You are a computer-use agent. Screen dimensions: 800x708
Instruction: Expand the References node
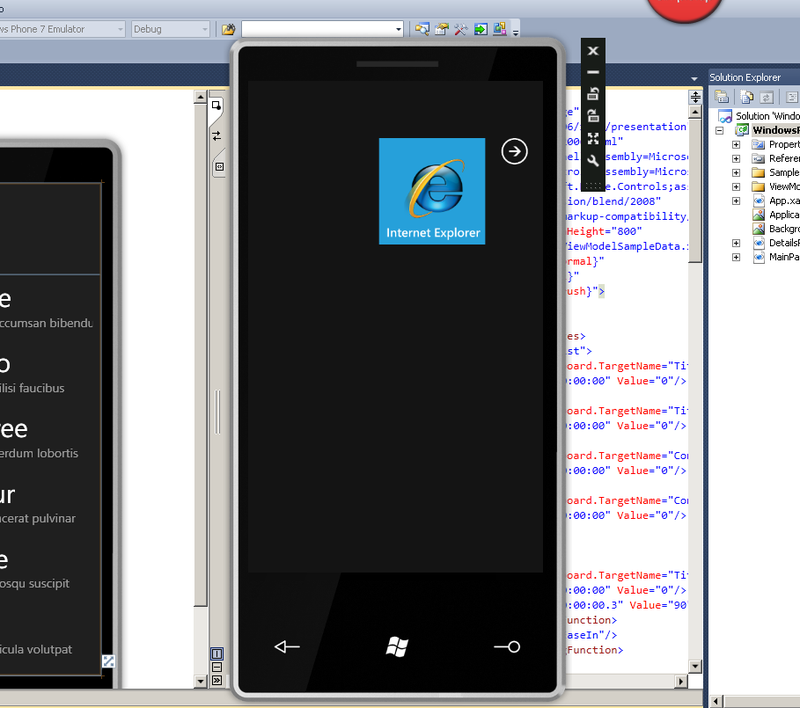(736, 159)
